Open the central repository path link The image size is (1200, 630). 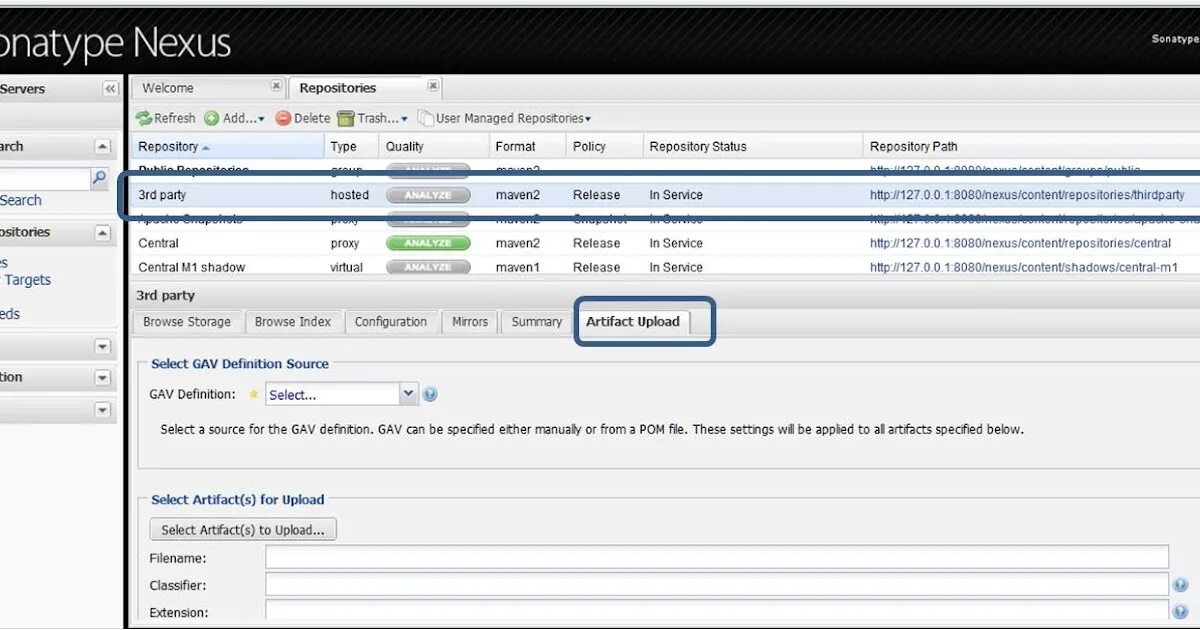point(1020,243)
